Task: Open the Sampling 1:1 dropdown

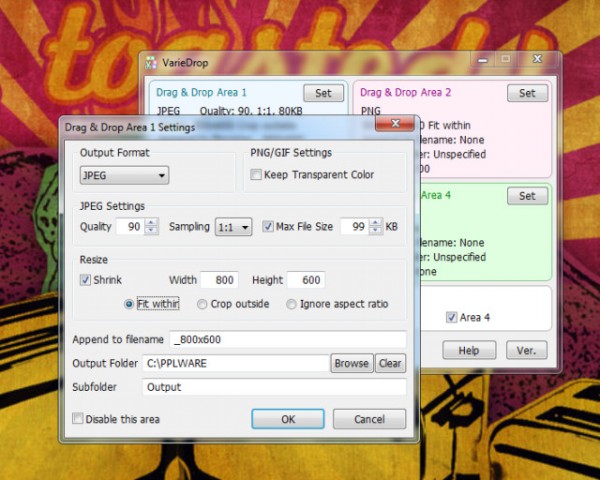Action: click(233, 227)
